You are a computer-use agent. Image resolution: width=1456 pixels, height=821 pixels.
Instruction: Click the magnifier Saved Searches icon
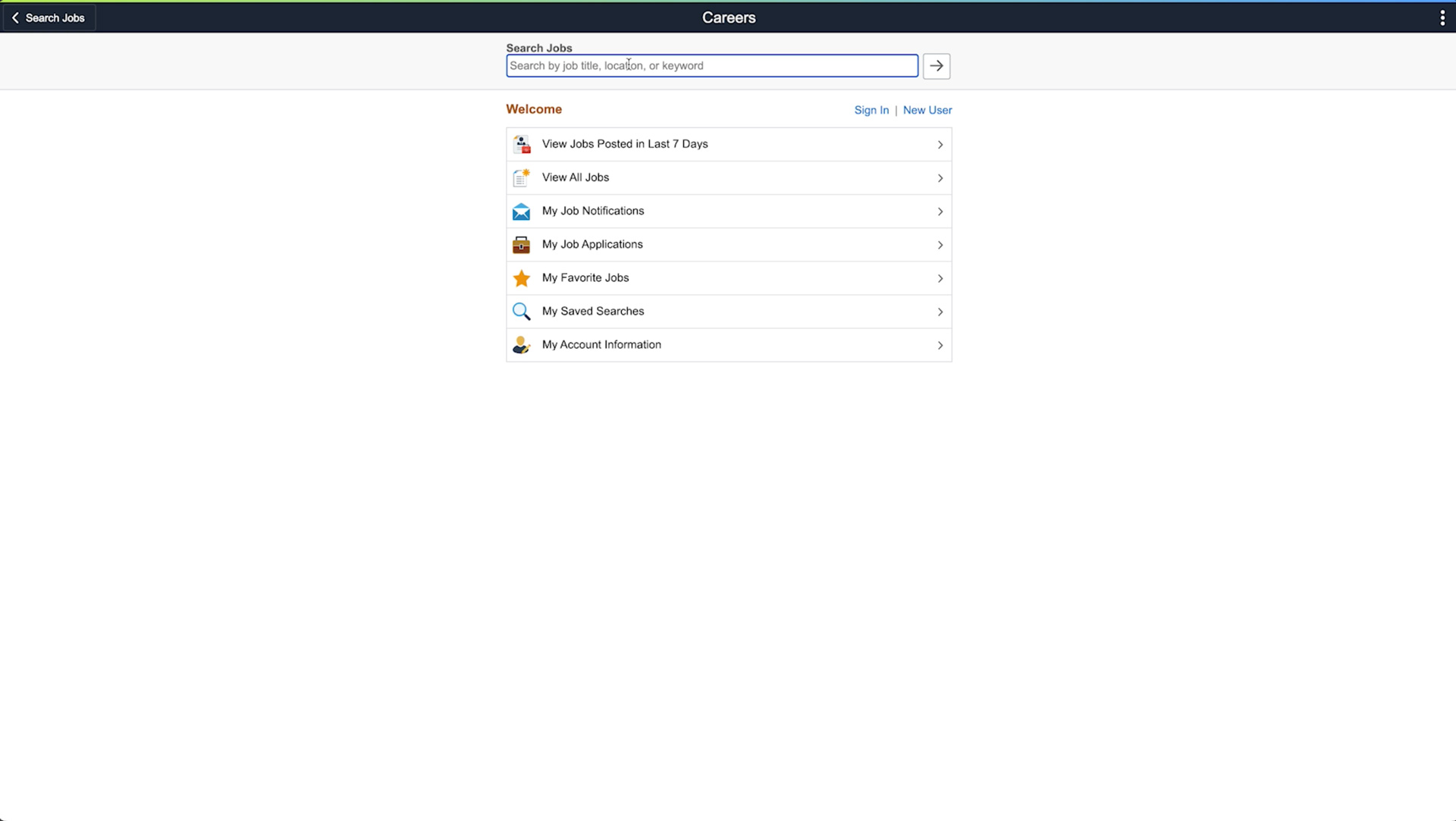tap(521, 312)
